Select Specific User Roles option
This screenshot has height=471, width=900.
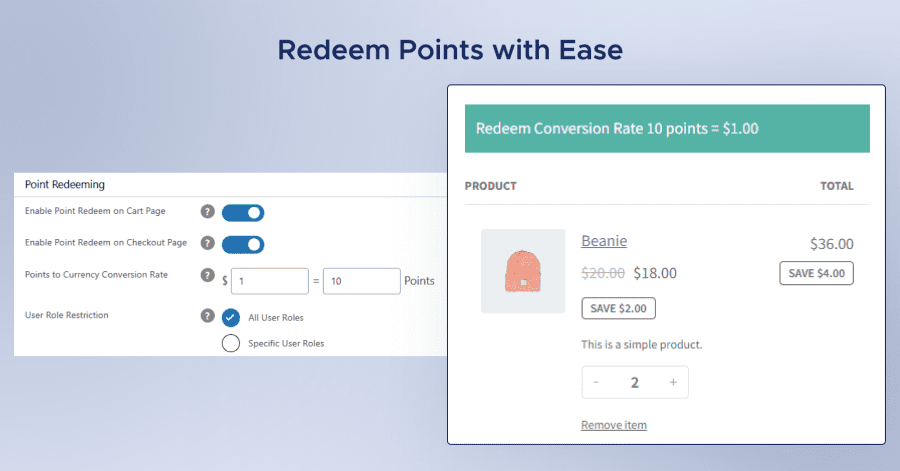[231, 343]
